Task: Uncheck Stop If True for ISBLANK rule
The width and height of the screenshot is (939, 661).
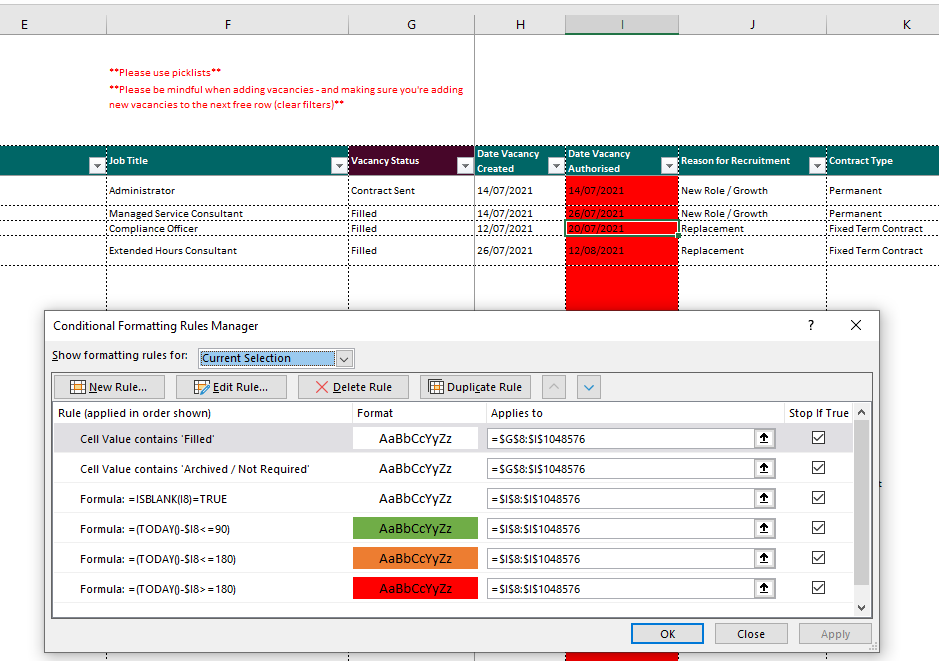Action: (818, 498)
